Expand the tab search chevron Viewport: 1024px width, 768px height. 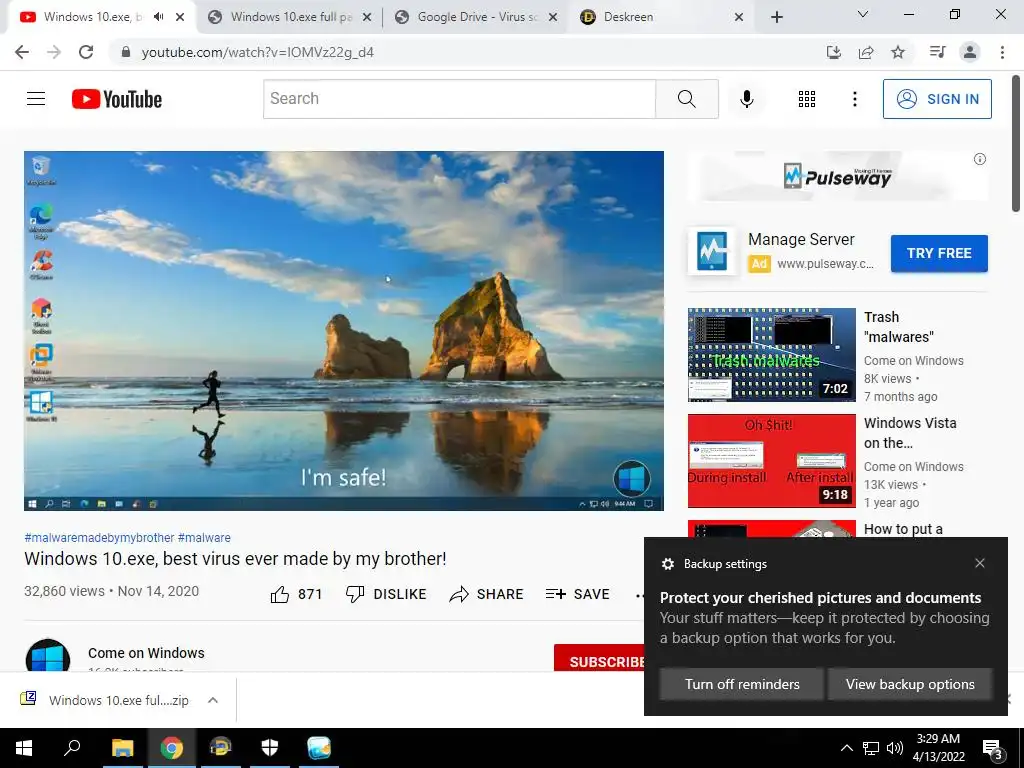(x=863, y=14)
